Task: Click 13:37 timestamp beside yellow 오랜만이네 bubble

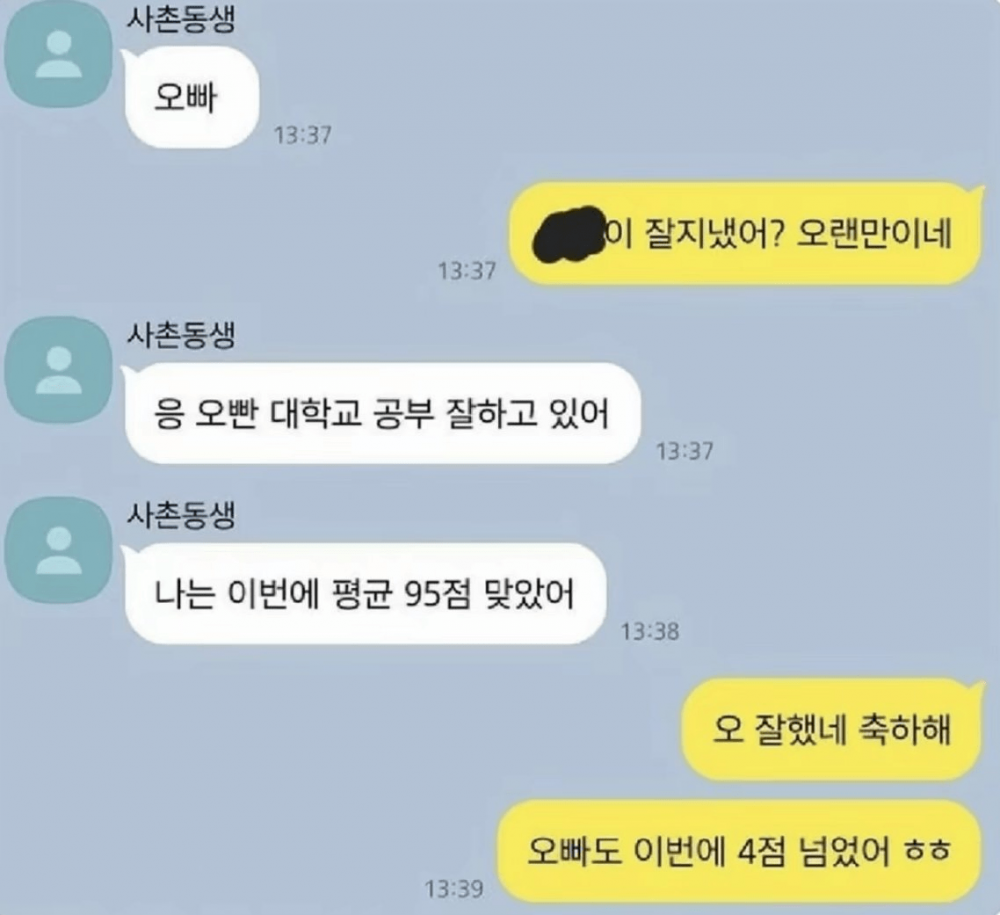Action: [x=466, y=271]
